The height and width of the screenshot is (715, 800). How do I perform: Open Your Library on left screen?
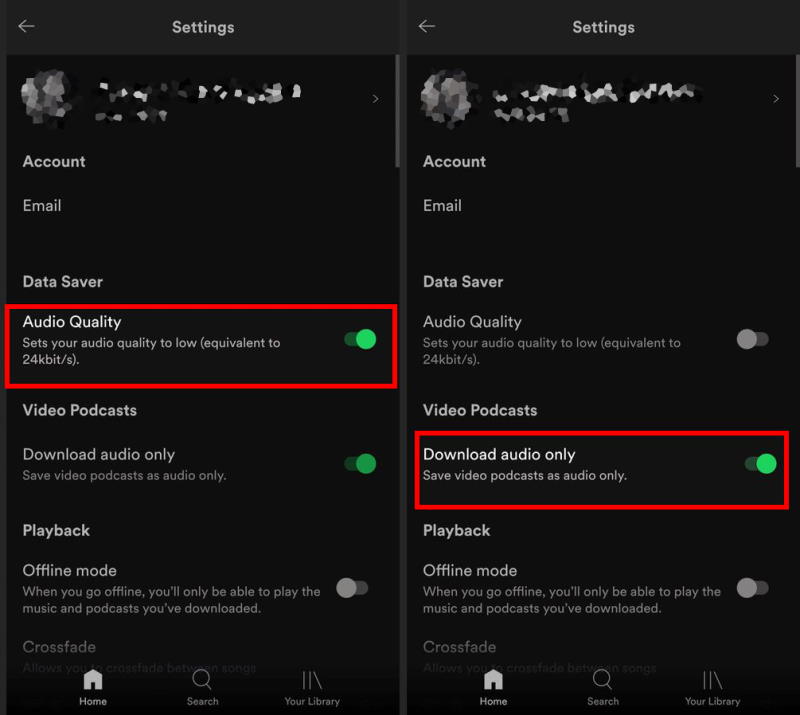click(x=312, y=687)
